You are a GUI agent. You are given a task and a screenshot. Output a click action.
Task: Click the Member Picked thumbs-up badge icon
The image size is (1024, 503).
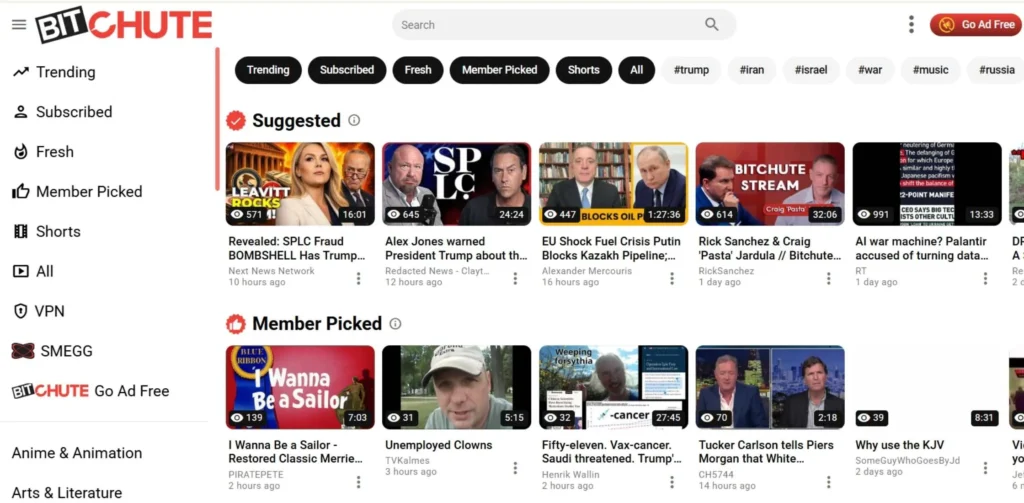pyautogui.click(x=236, y=323)
